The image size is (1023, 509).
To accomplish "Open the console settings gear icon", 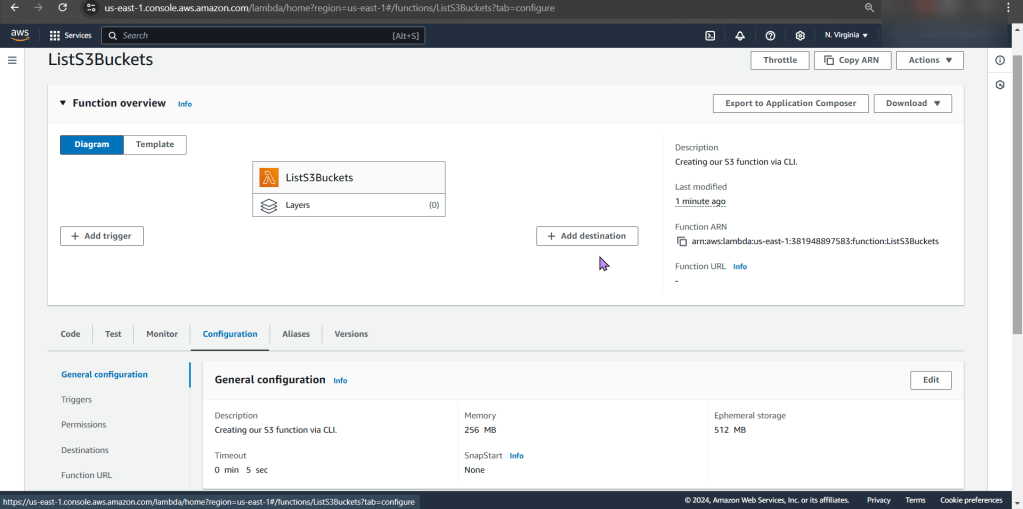I will point(800,35).
